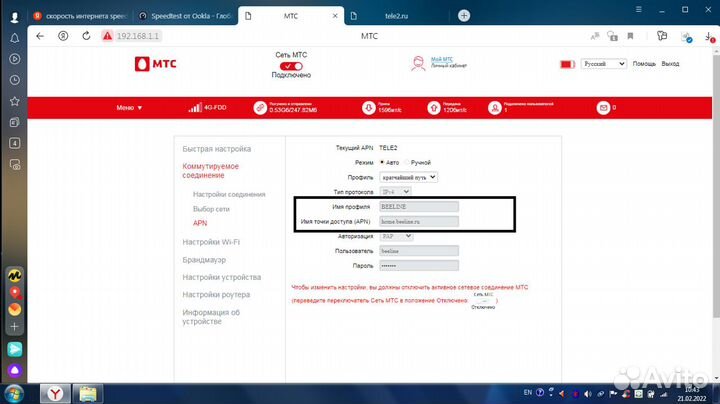Viewport: 720px width, 404px height.
Task: Open Настройки соединения submenu item
Action: [x=229, y=194]
